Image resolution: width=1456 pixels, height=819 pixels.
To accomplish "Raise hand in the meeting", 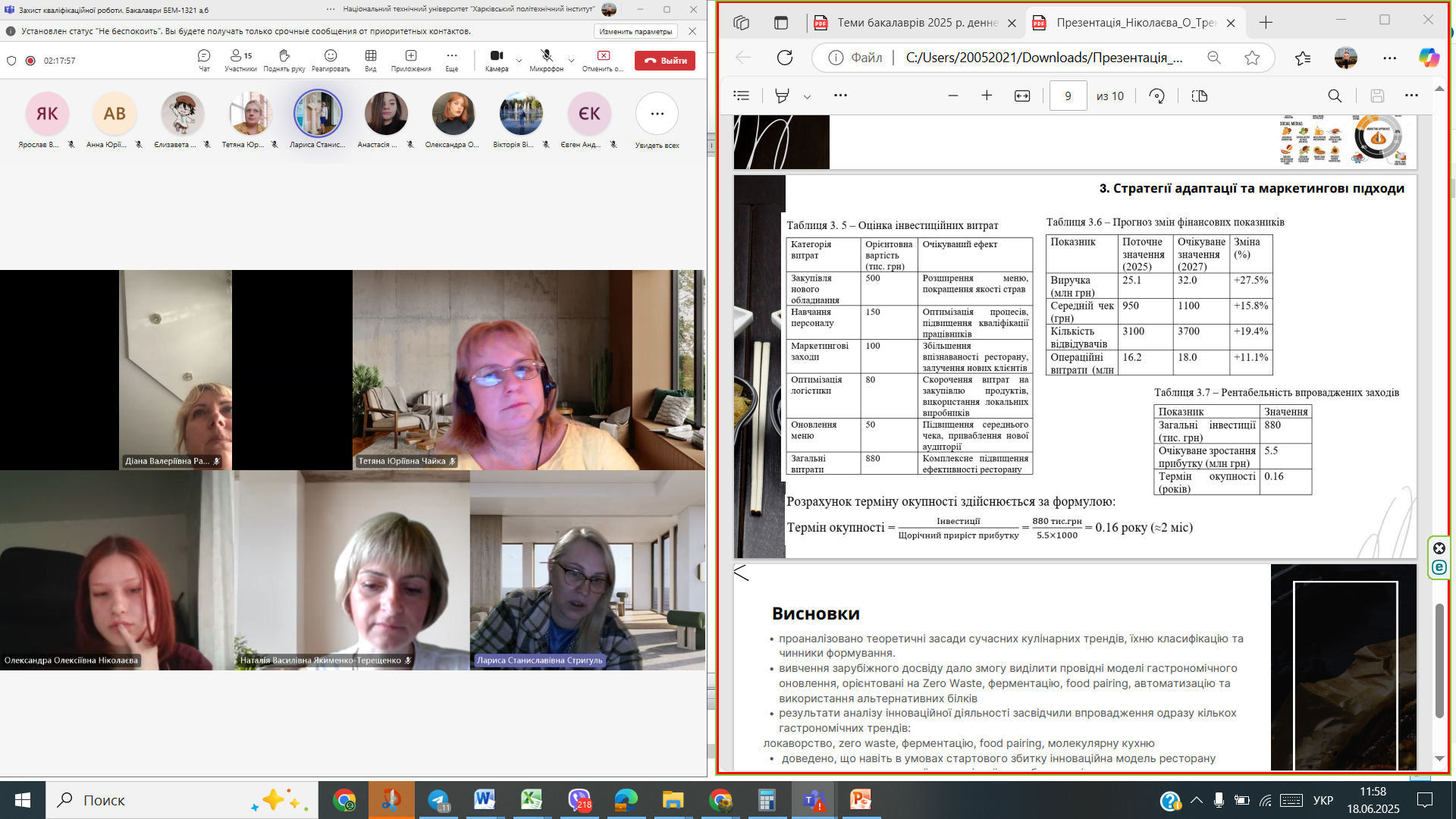I will (284, 60).
